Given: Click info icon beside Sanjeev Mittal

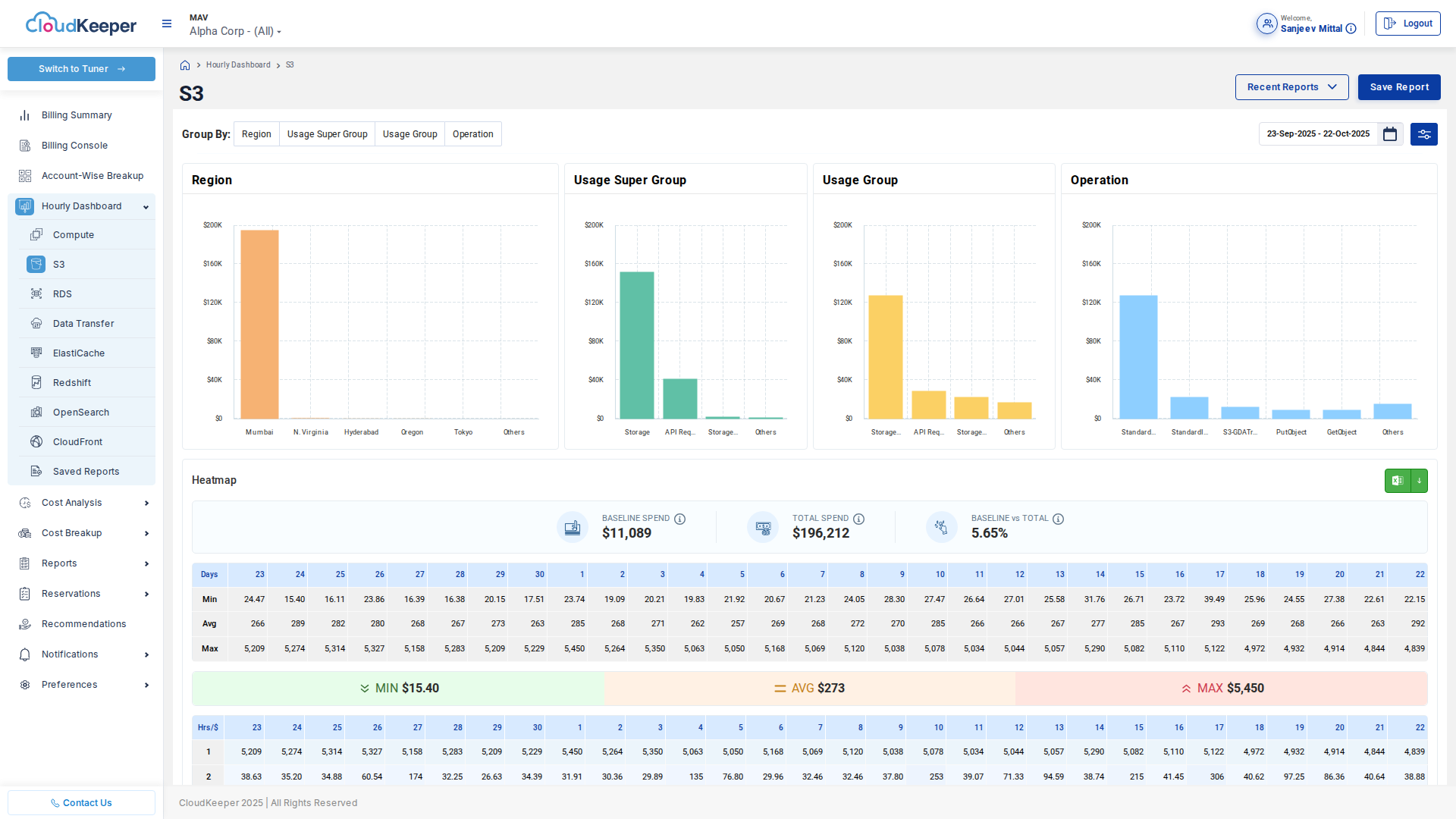Looking at the screenshot, I should point(1351,29).
